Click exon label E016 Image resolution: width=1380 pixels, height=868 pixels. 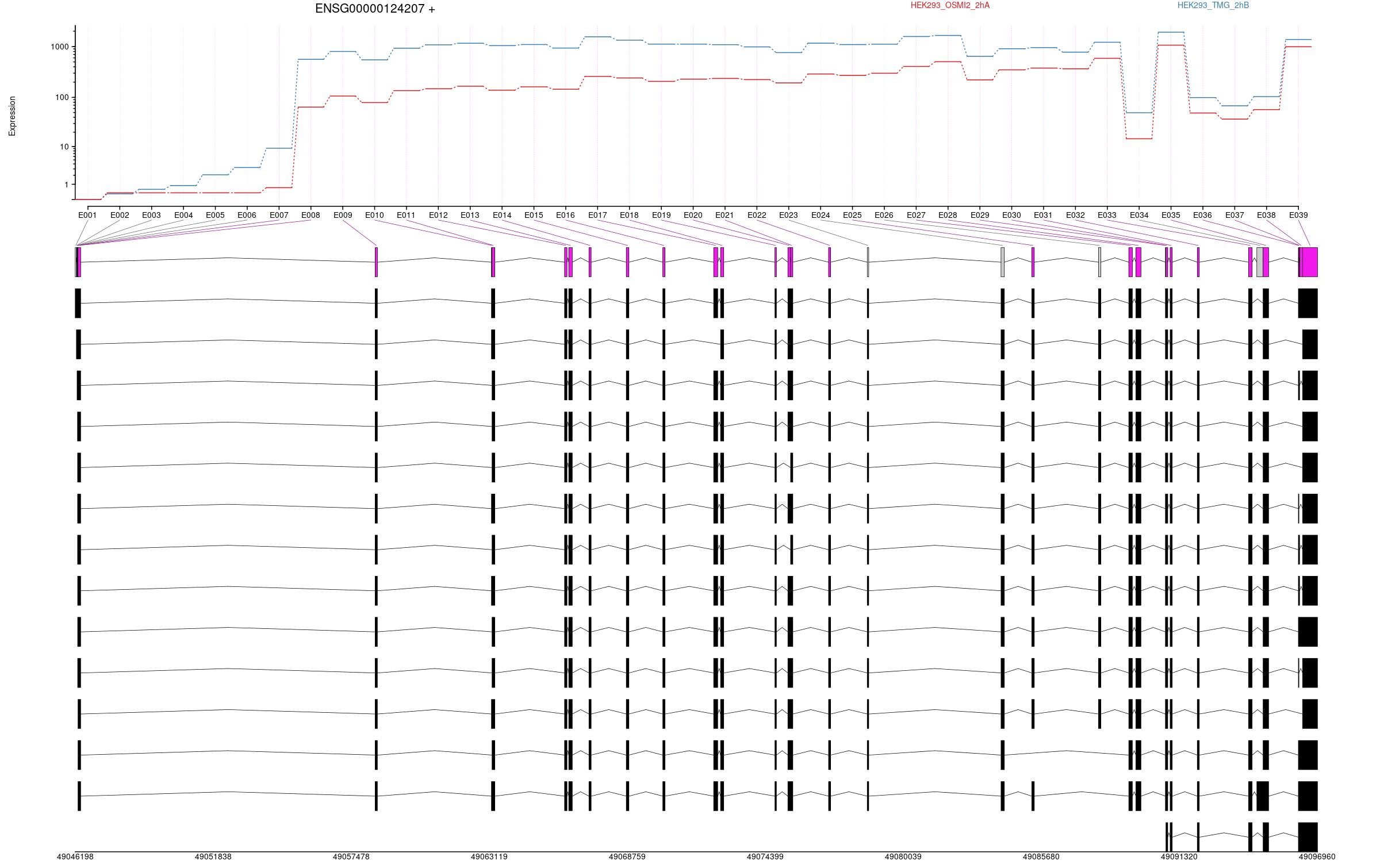(x=565, y=215)
